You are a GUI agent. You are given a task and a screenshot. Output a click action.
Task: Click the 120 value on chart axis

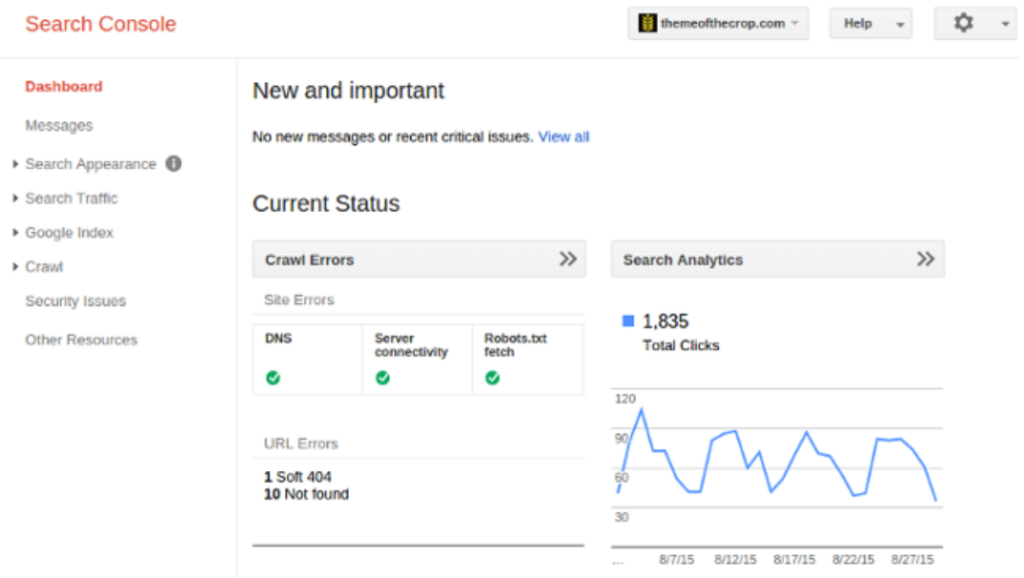click(x=625, y=398)
